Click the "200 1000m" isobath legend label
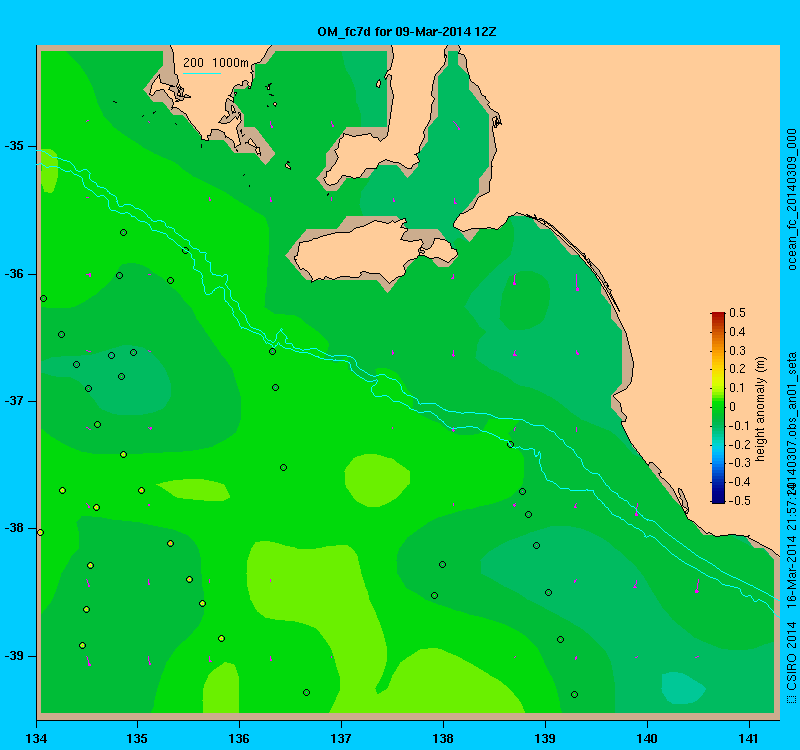The image size is (800, 750). 216,63
